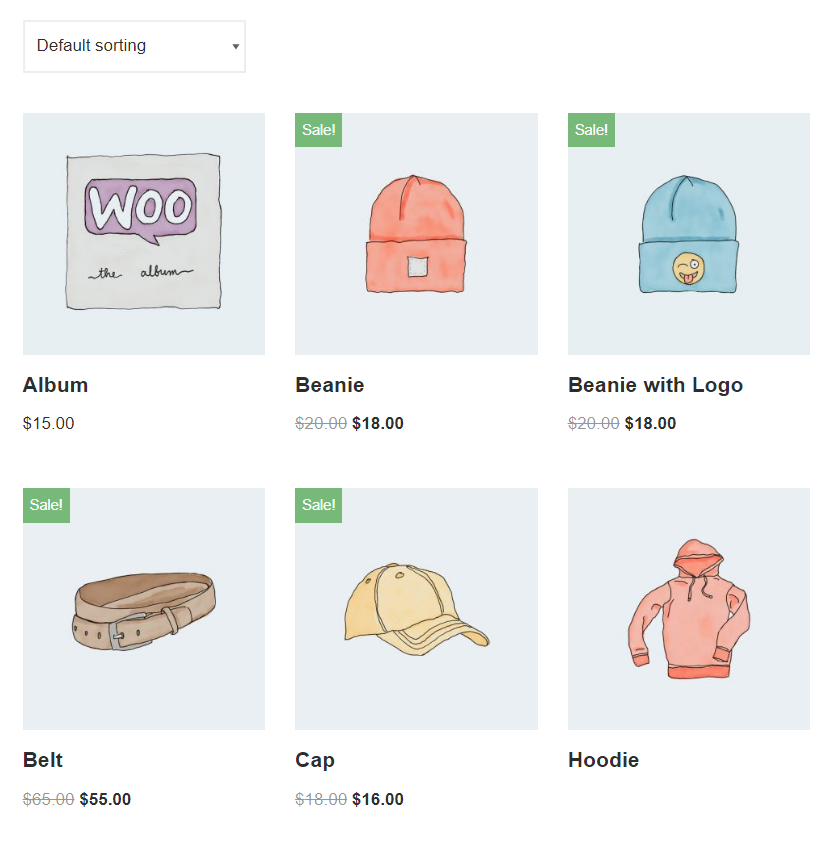This screenshot has height=848, width=826.
Task: Click the $15.00 price under Album
Action: (48, 423)
